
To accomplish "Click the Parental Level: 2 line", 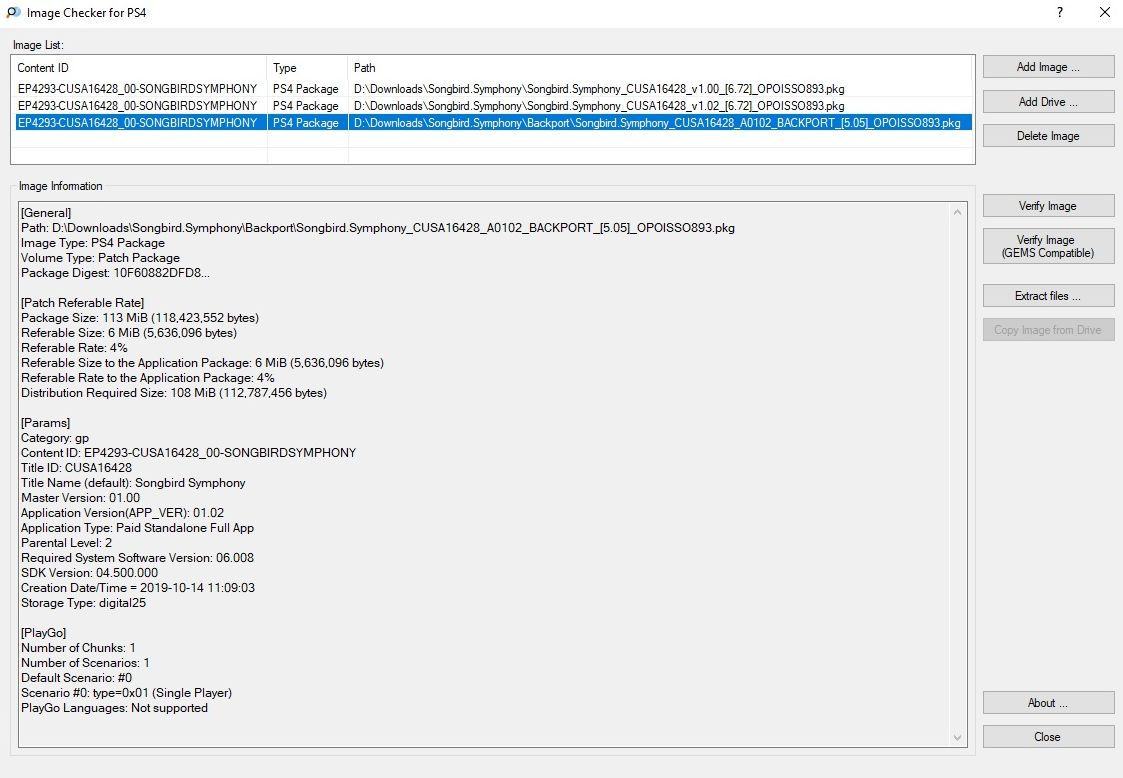I will (66, 544).
